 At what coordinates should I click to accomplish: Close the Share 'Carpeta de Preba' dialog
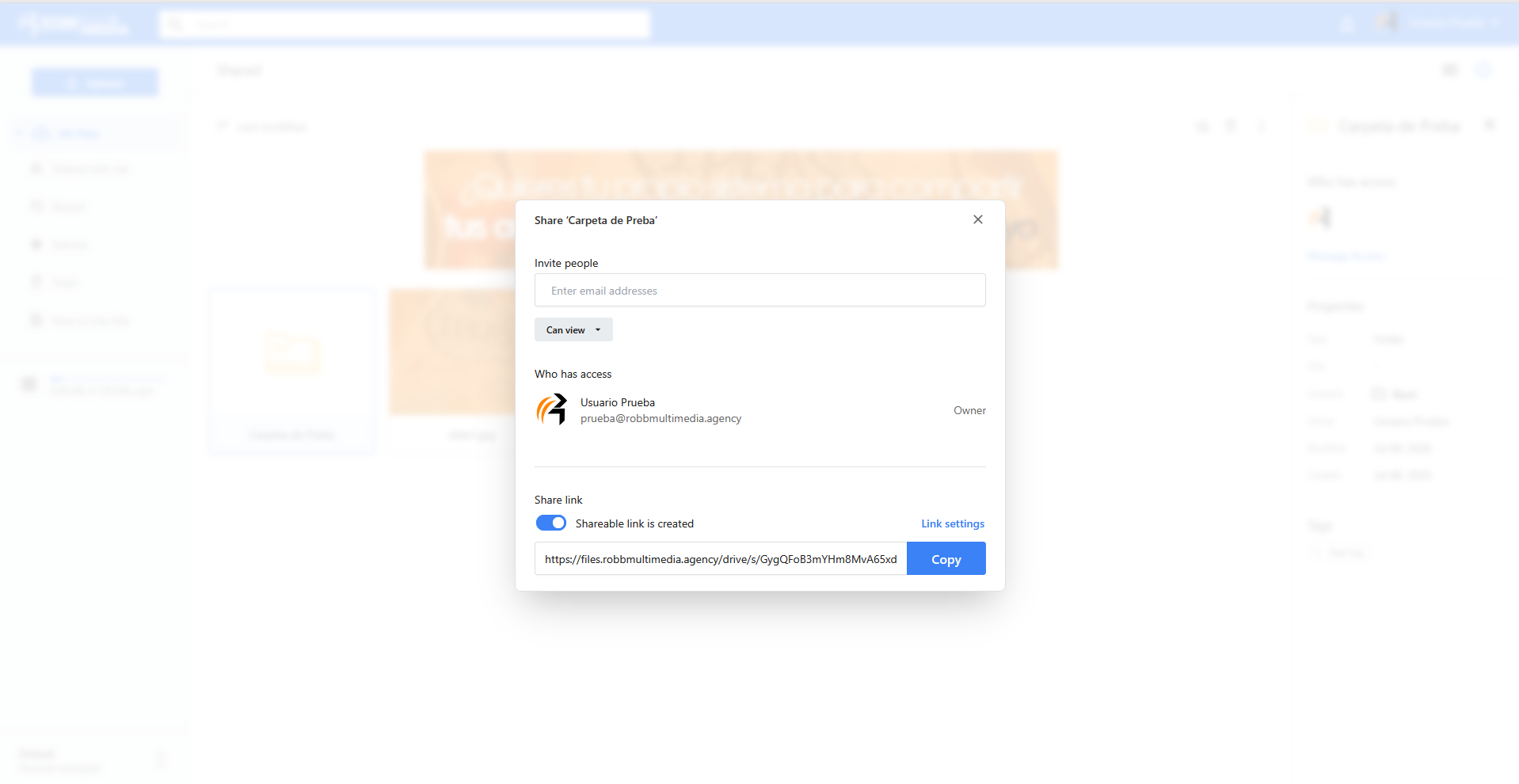coord(978,219)
